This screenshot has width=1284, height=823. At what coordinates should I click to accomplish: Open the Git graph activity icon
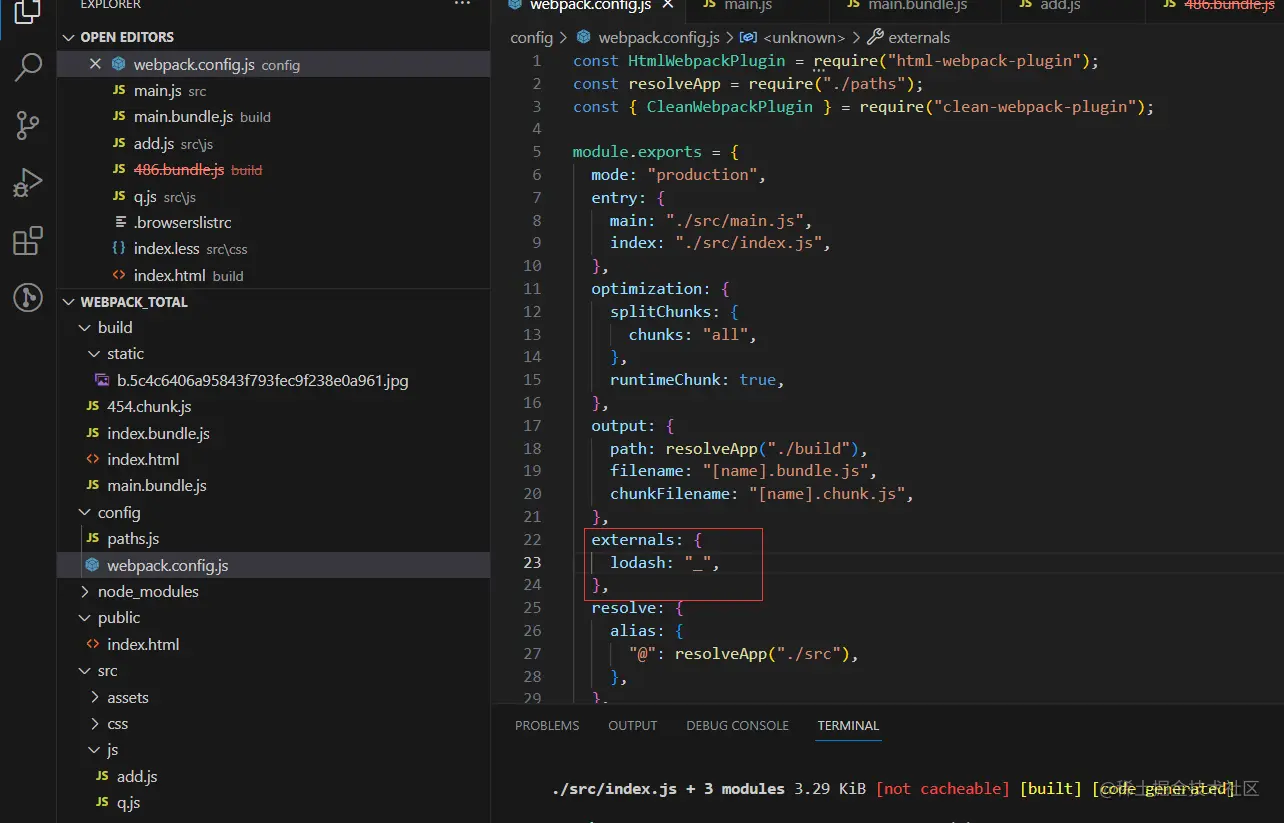[28, 298]
